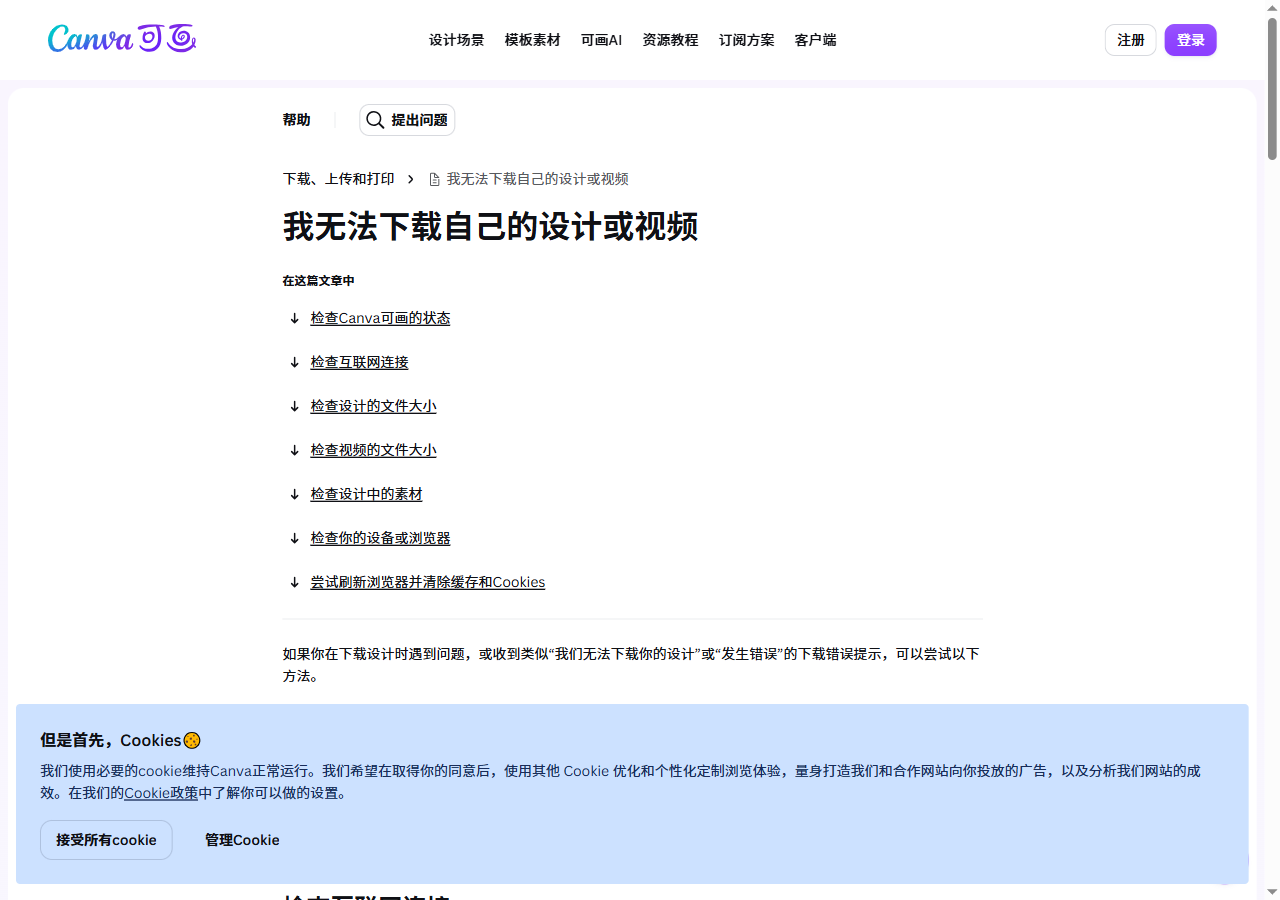Jump to 检查你的设备或浏览器 section
Viewport: 1280px width, 900px height.
(380, 538)
